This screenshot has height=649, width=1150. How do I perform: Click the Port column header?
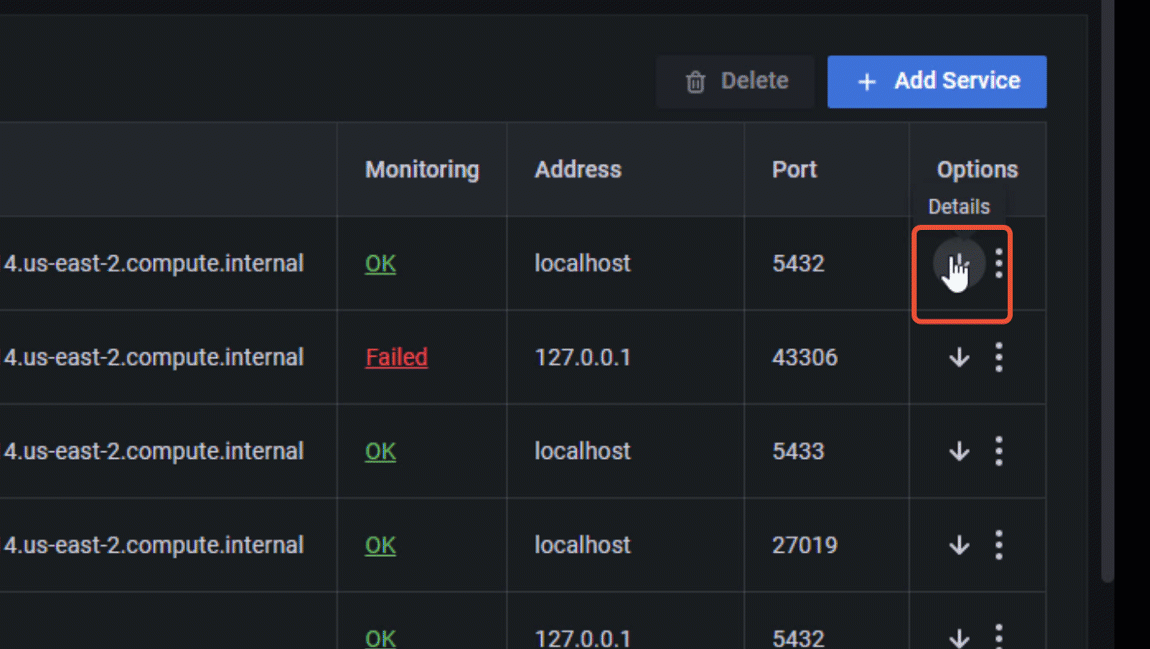coord(794,170)
